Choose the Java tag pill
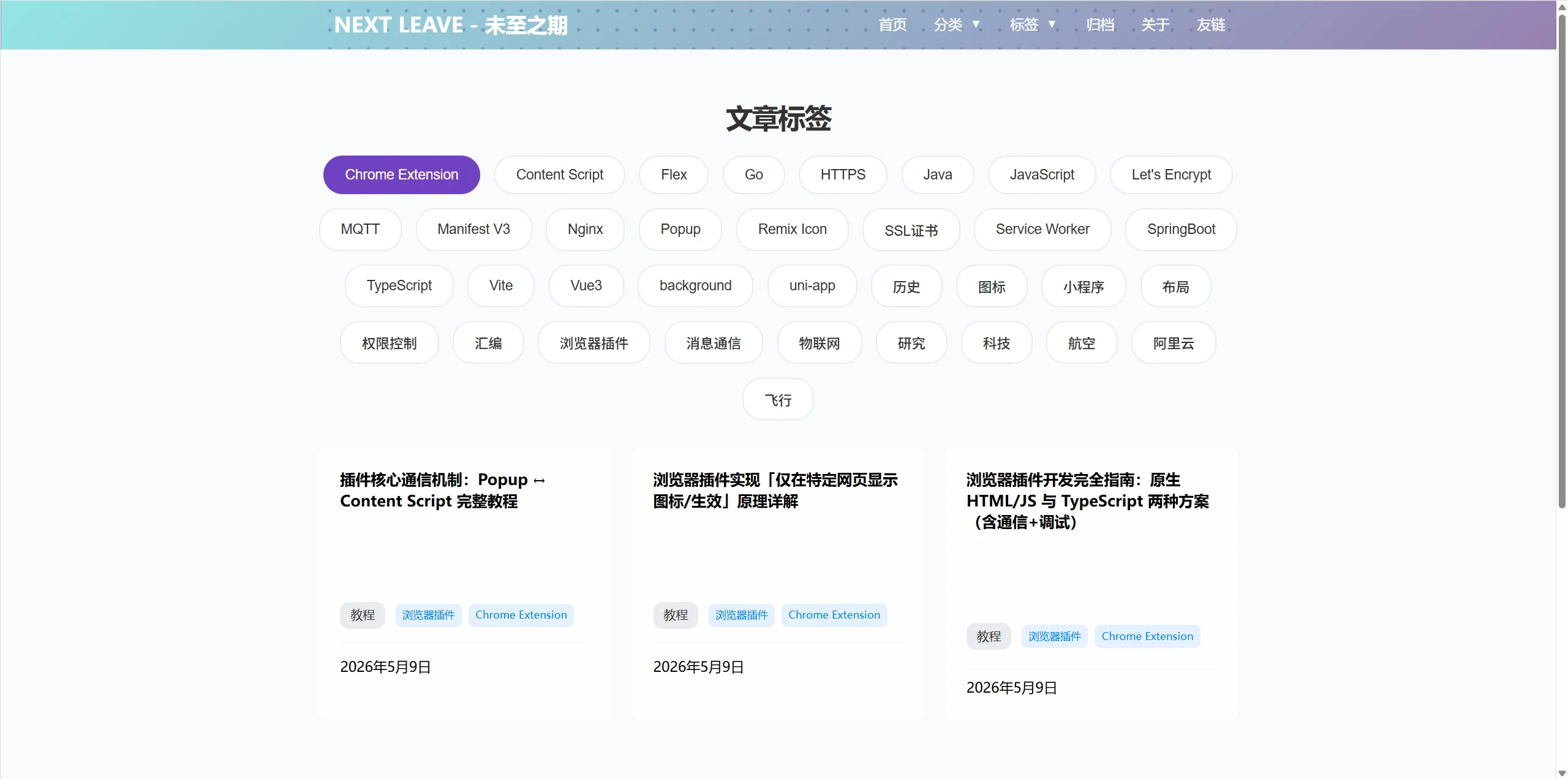Screen dimensions: 1568x779 938,175
